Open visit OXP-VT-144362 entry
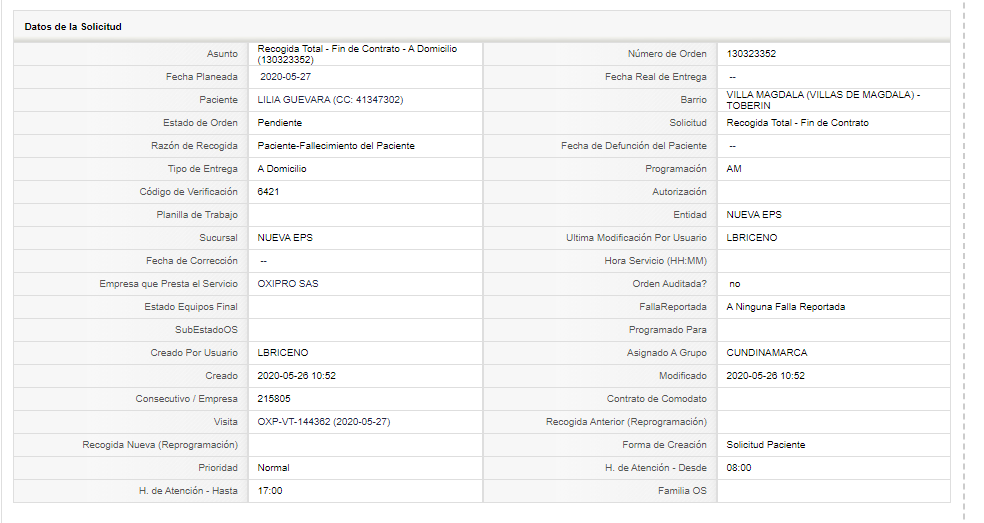This screenshot has height=523, width=984. click(x=324, y=422)
